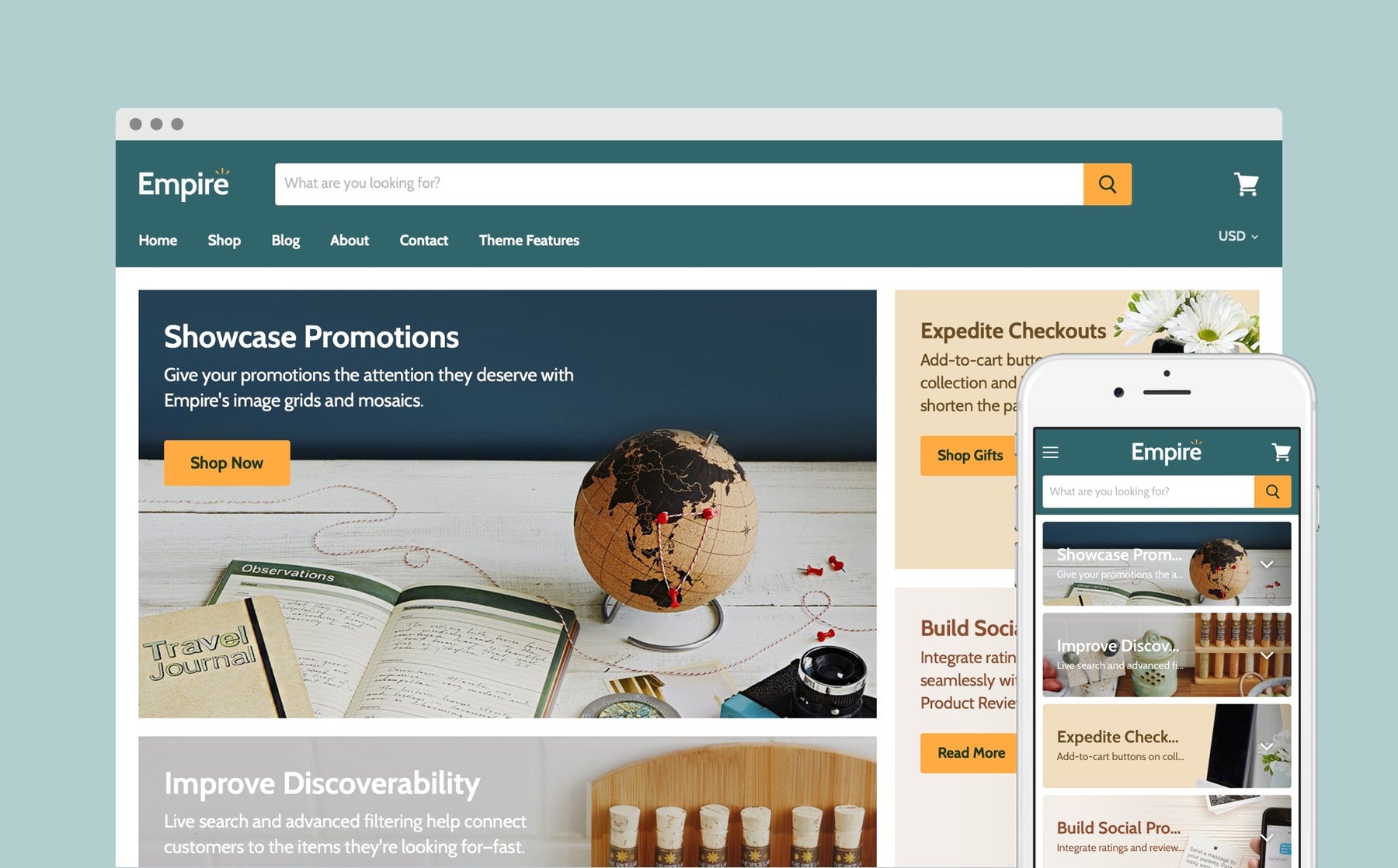Expand the mobile Improve Discoverability card chevron

click(x=1267, y=656)
